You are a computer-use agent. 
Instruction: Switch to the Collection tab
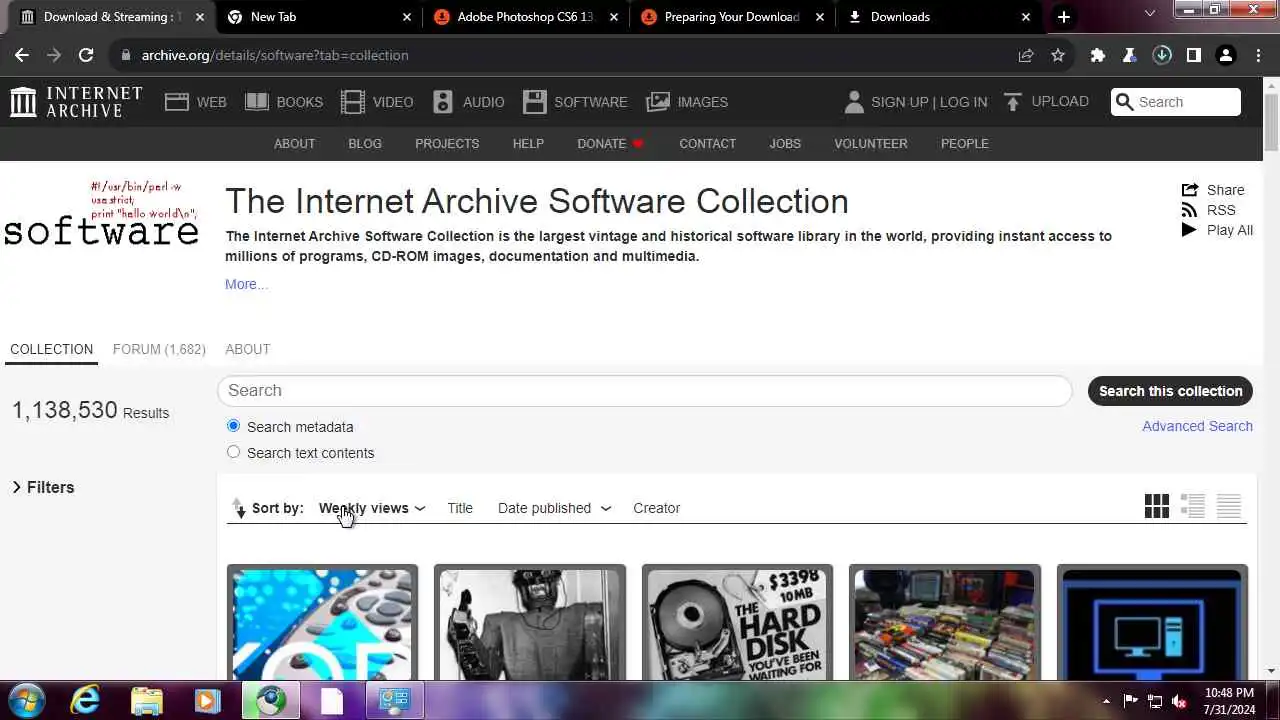point(52,349)
